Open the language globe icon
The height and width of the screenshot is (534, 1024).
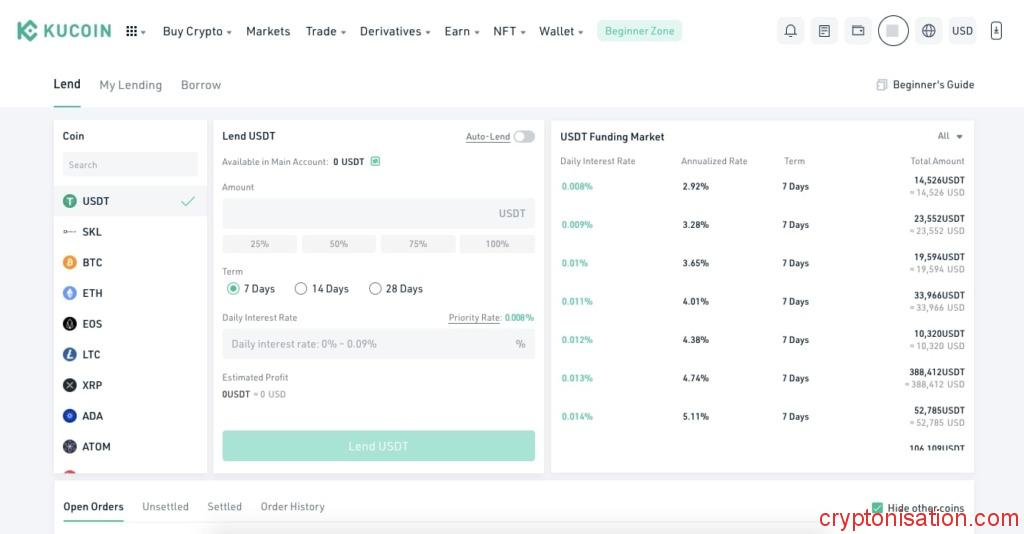tap(929, 31)
